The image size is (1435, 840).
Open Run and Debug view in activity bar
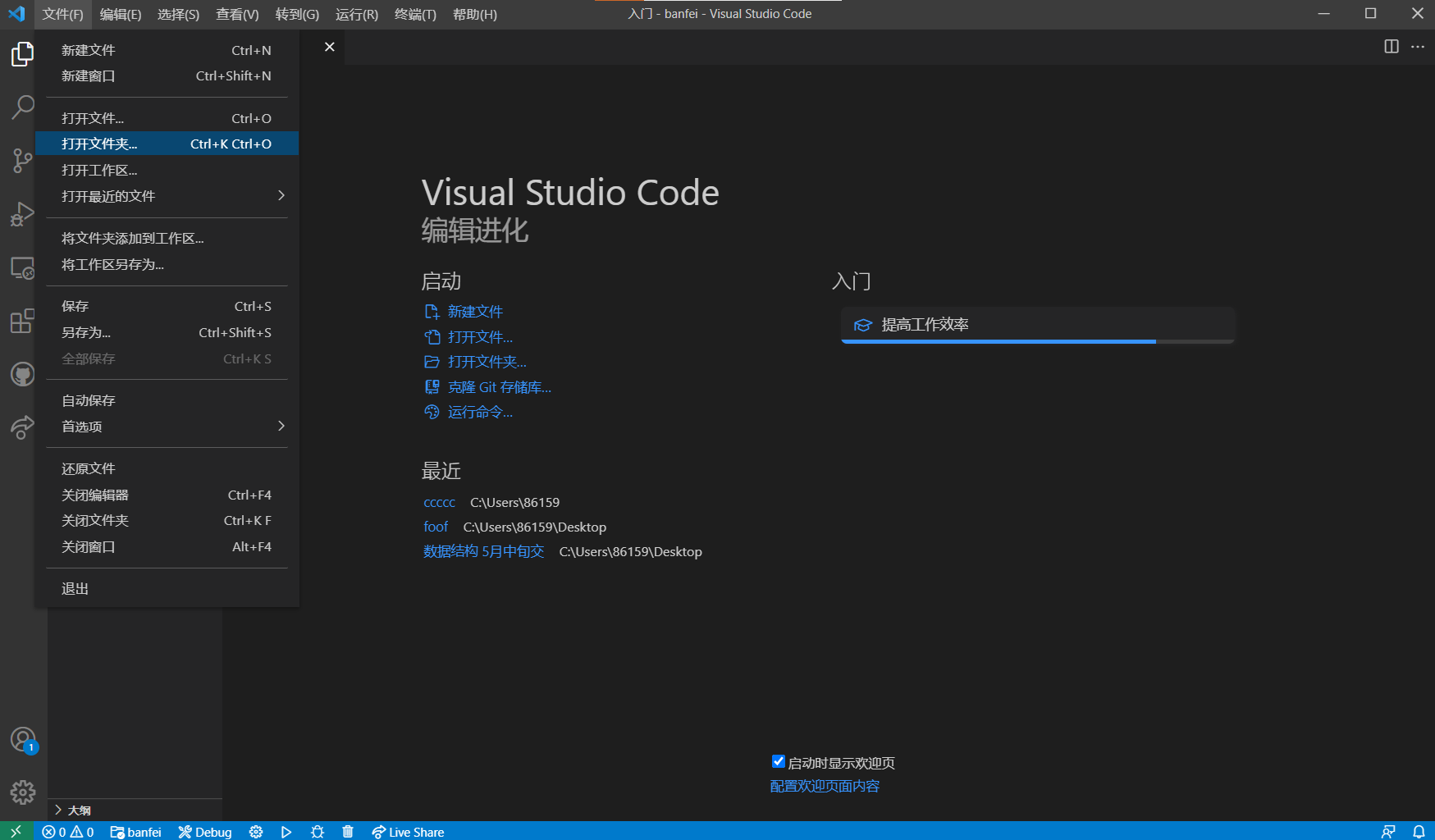coord(23,214)
